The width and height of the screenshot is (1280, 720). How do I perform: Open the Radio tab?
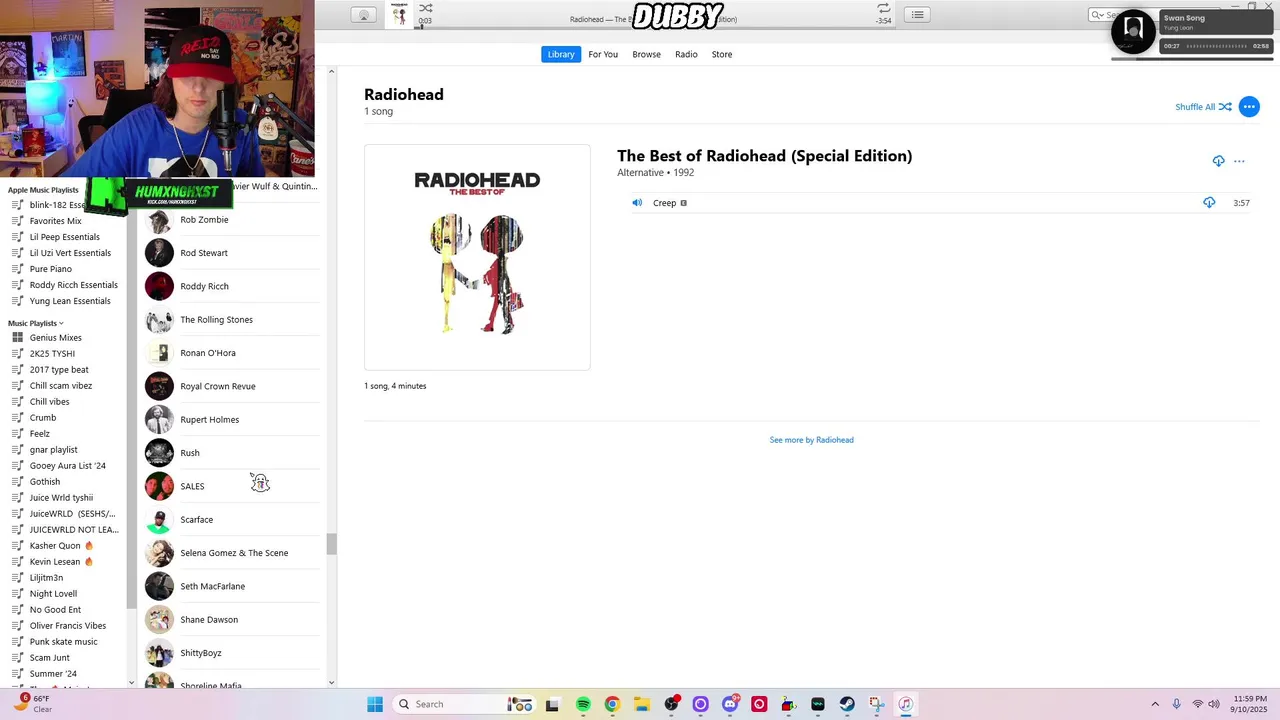pyautogui.click(x=686, y=54)
